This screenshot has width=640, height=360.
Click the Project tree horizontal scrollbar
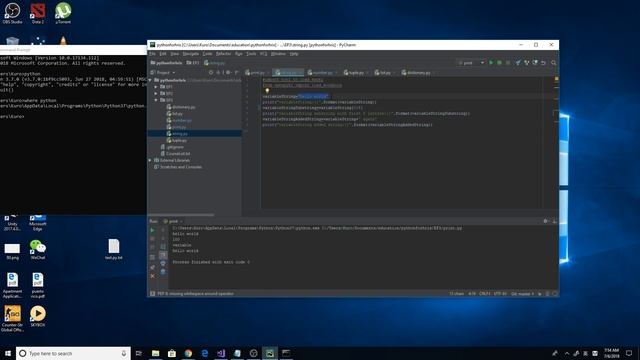click(x=180, y=215)
